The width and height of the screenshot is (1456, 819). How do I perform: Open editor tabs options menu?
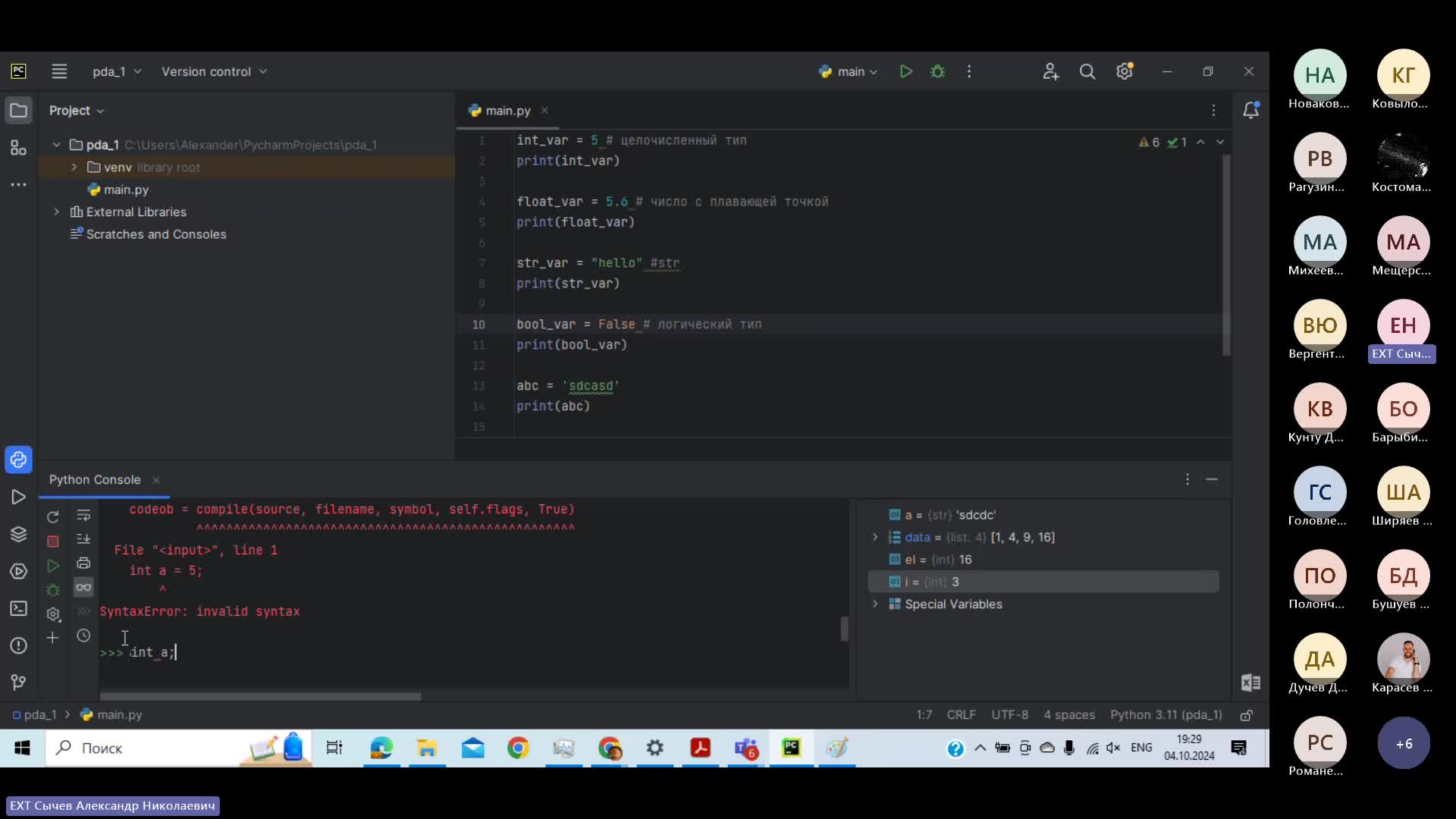[1213, 111]
